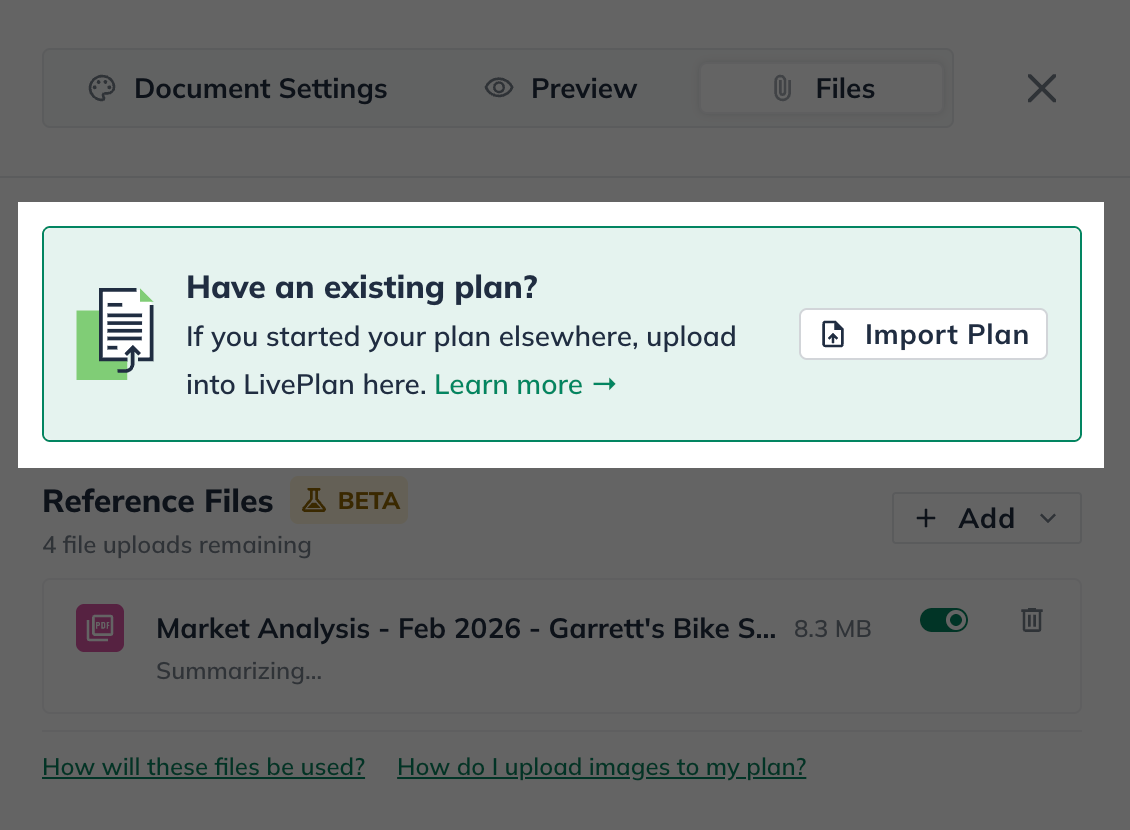Click the BETA flask badge

coord(350,500)
